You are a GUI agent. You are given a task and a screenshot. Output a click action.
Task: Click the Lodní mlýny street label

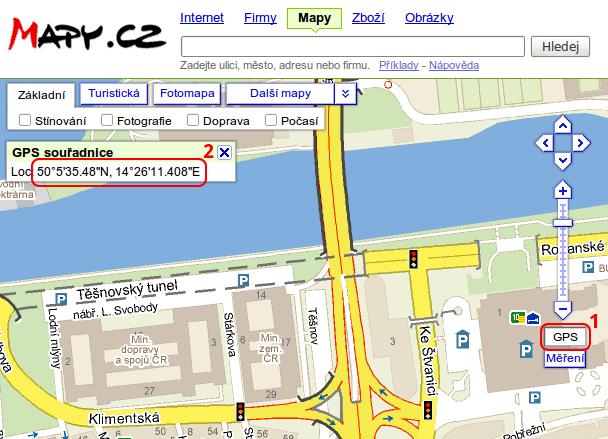pos(53,339)
